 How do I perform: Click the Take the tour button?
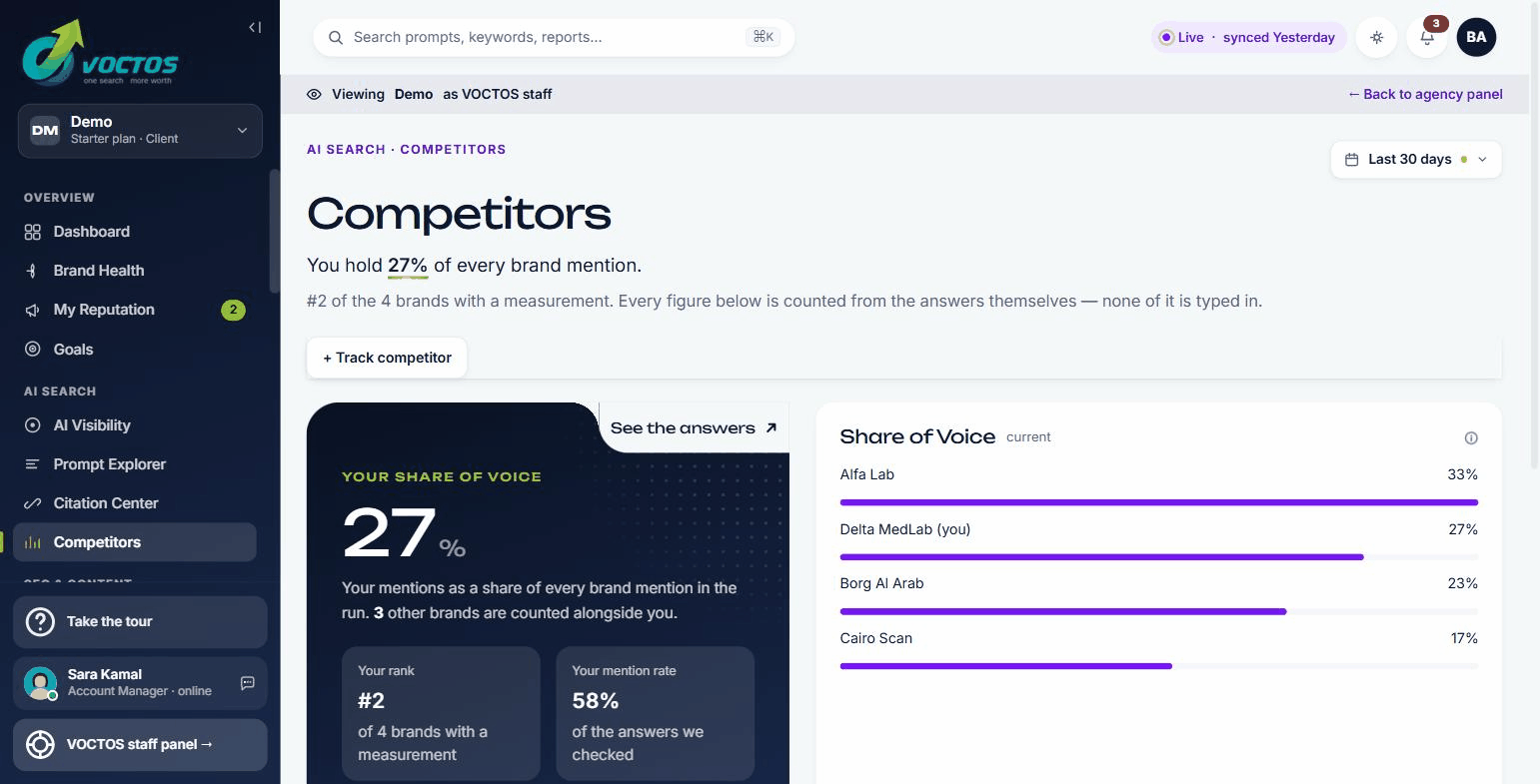click(140, 622)
